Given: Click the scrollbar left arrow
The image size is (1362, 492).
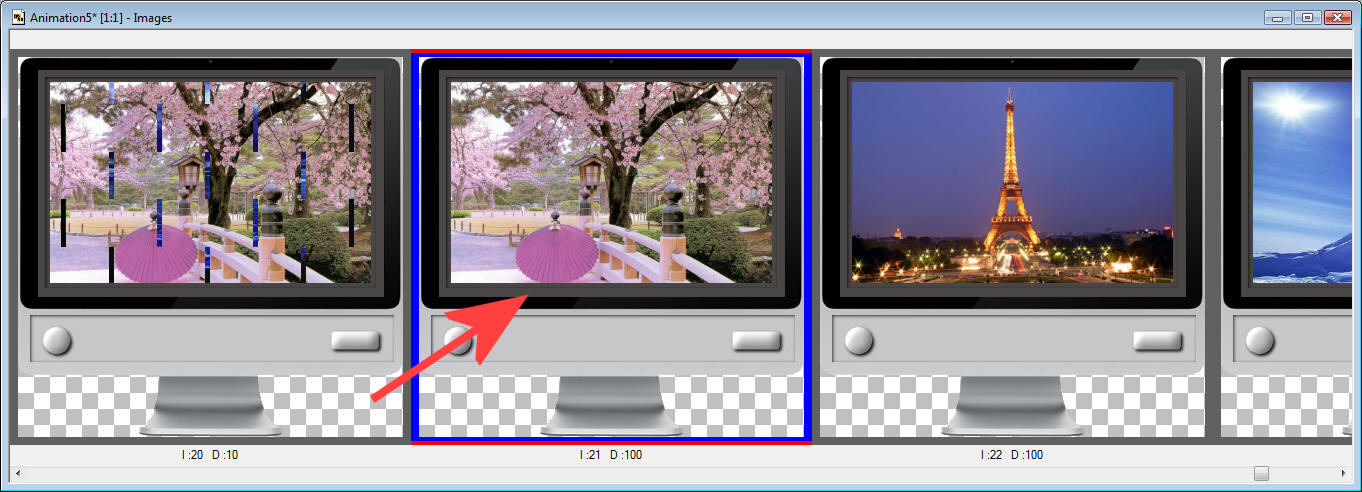Looking at the screenshot, I should pyautogui.click(x=17, y=473).
